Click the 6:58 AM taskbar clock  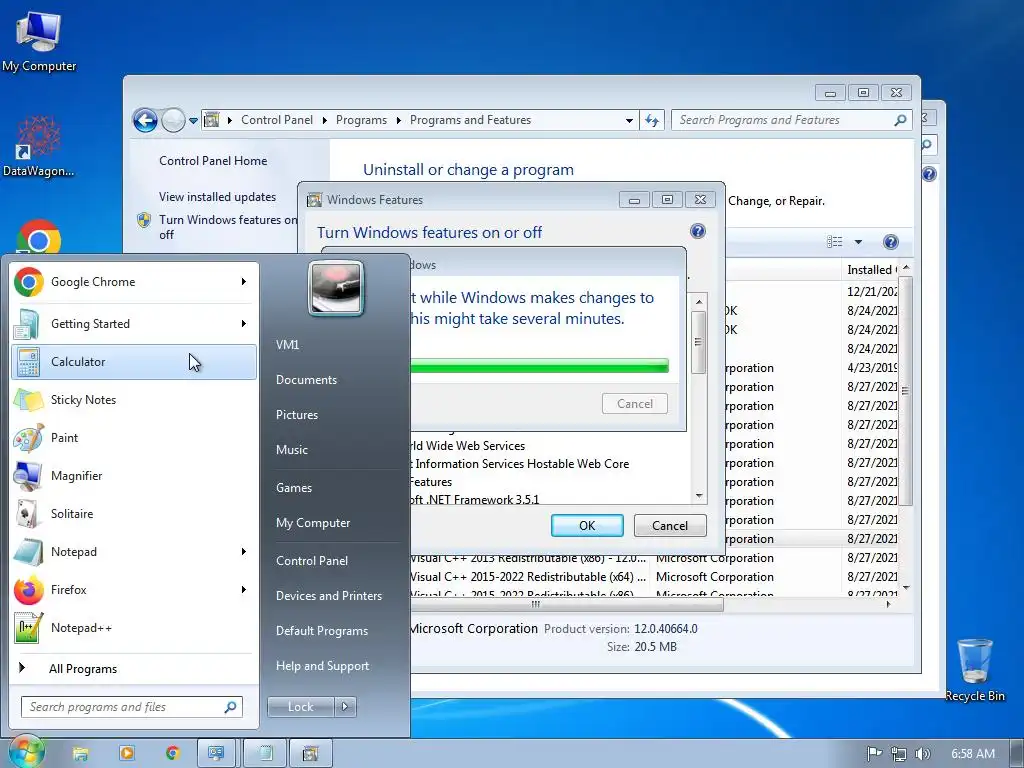[972, 754]
